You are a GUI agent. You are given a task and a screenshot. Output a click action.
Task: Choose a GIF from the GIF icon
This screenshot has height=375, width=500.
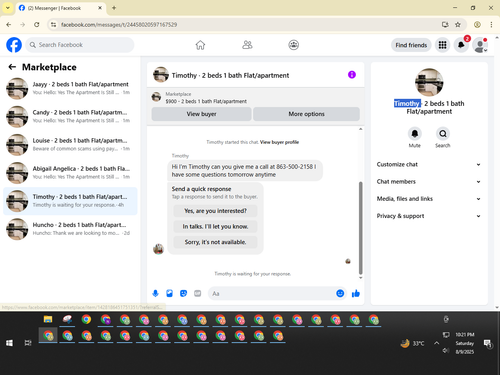[198, 293]
